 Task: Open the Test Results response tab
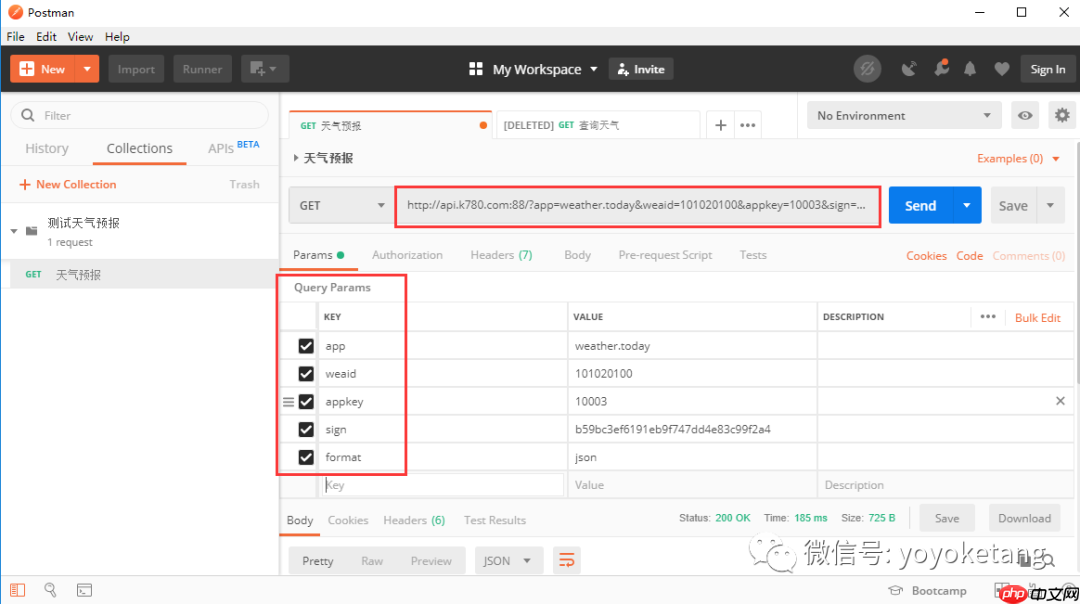point(495,520)
